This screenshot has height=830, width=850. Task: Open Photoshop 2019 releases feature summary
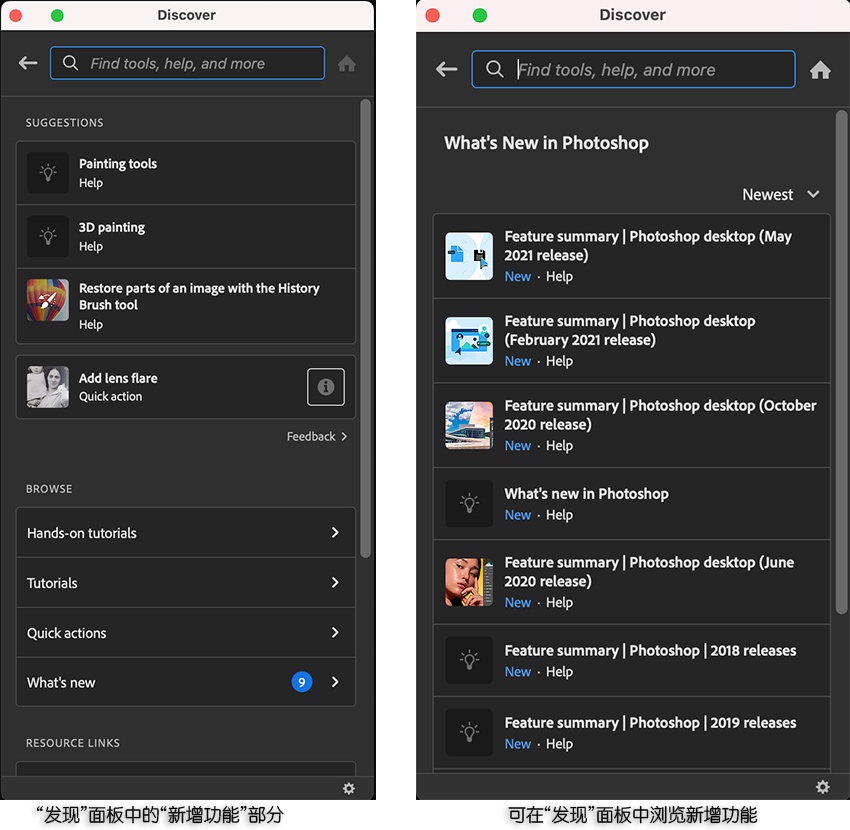coord(632,733)
